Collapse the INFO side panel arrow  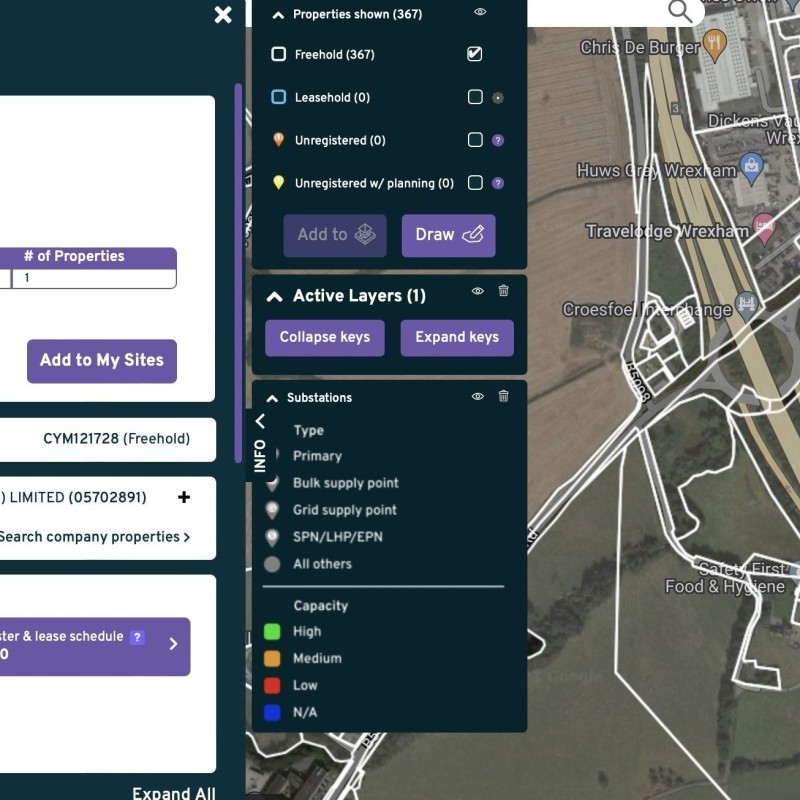[260, 421]
